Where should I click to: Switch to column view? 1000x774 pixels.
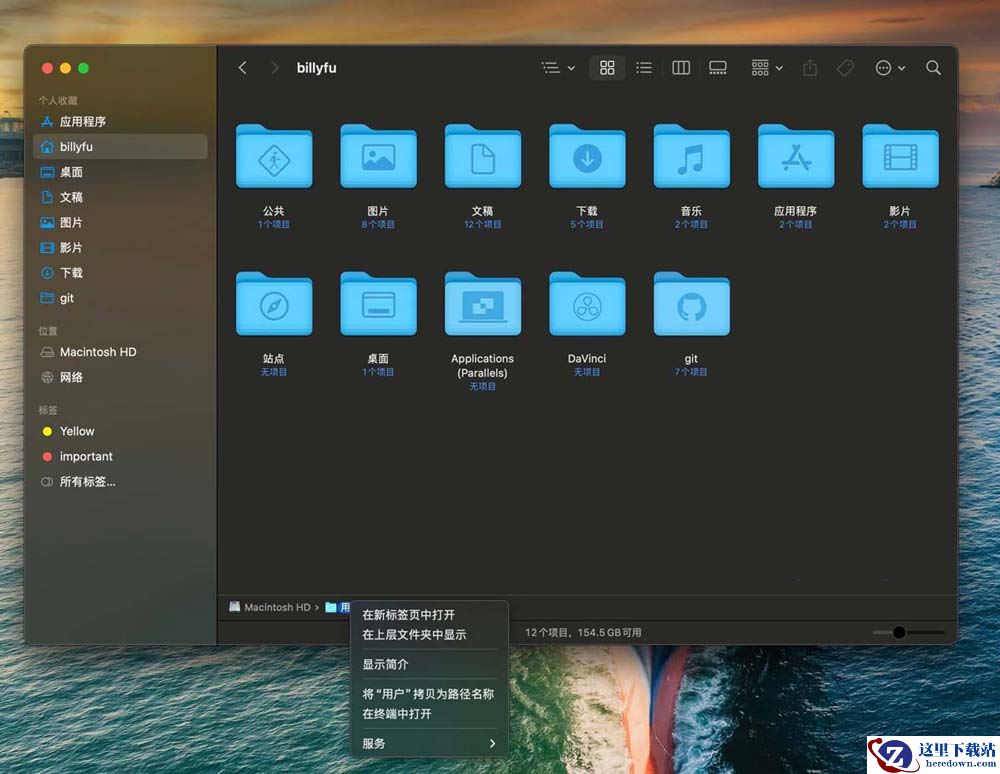click(681, 68)
